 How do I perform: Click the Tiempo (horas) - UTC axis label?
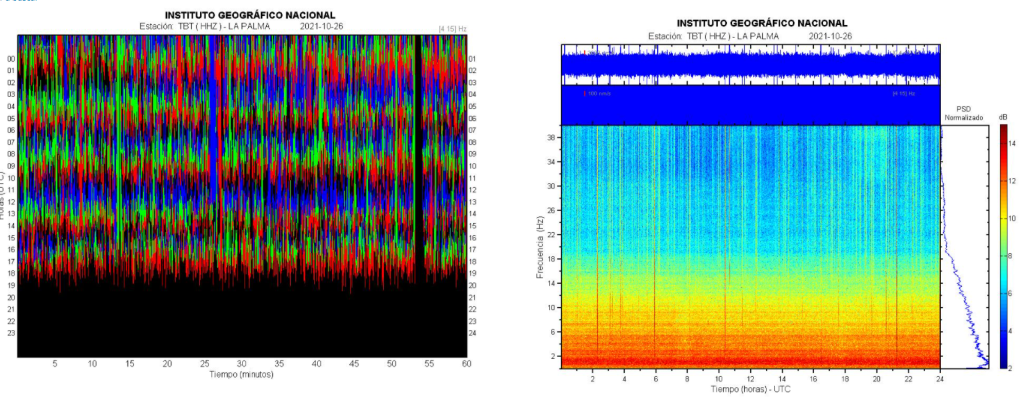coord(750,388)
